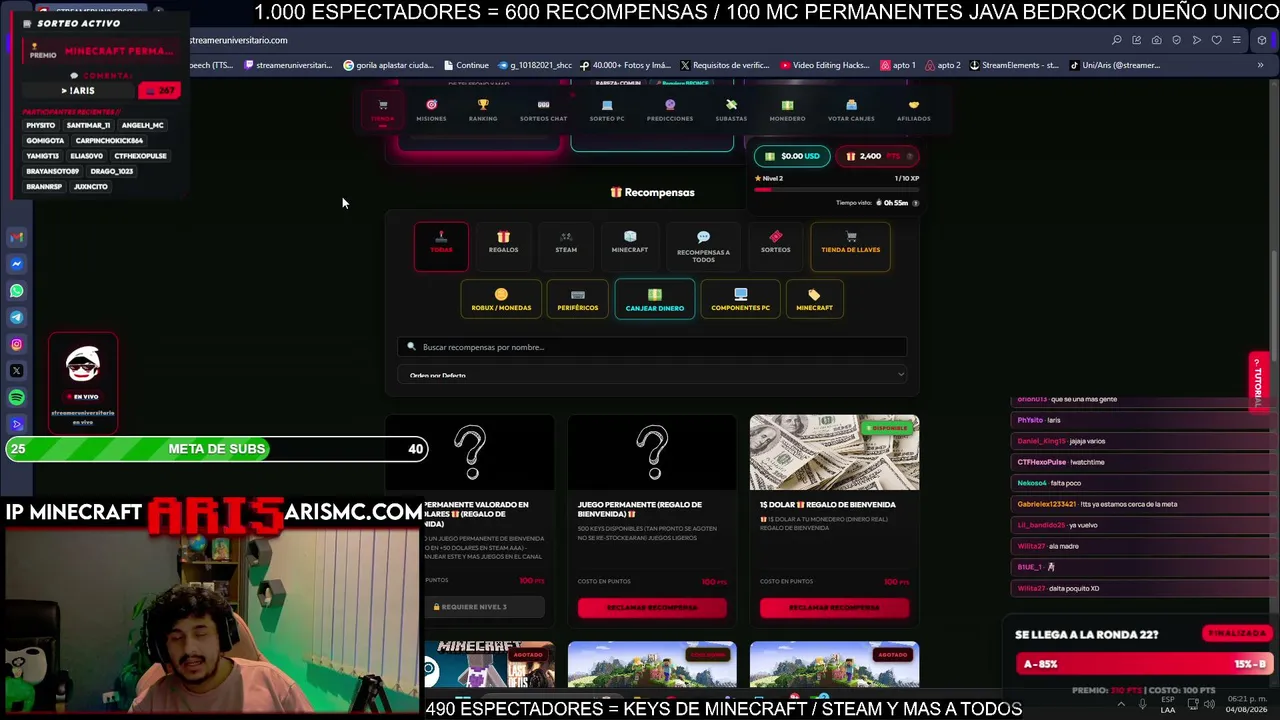
Task: Filter rewards by Sorteos
Action: [775, 246]
